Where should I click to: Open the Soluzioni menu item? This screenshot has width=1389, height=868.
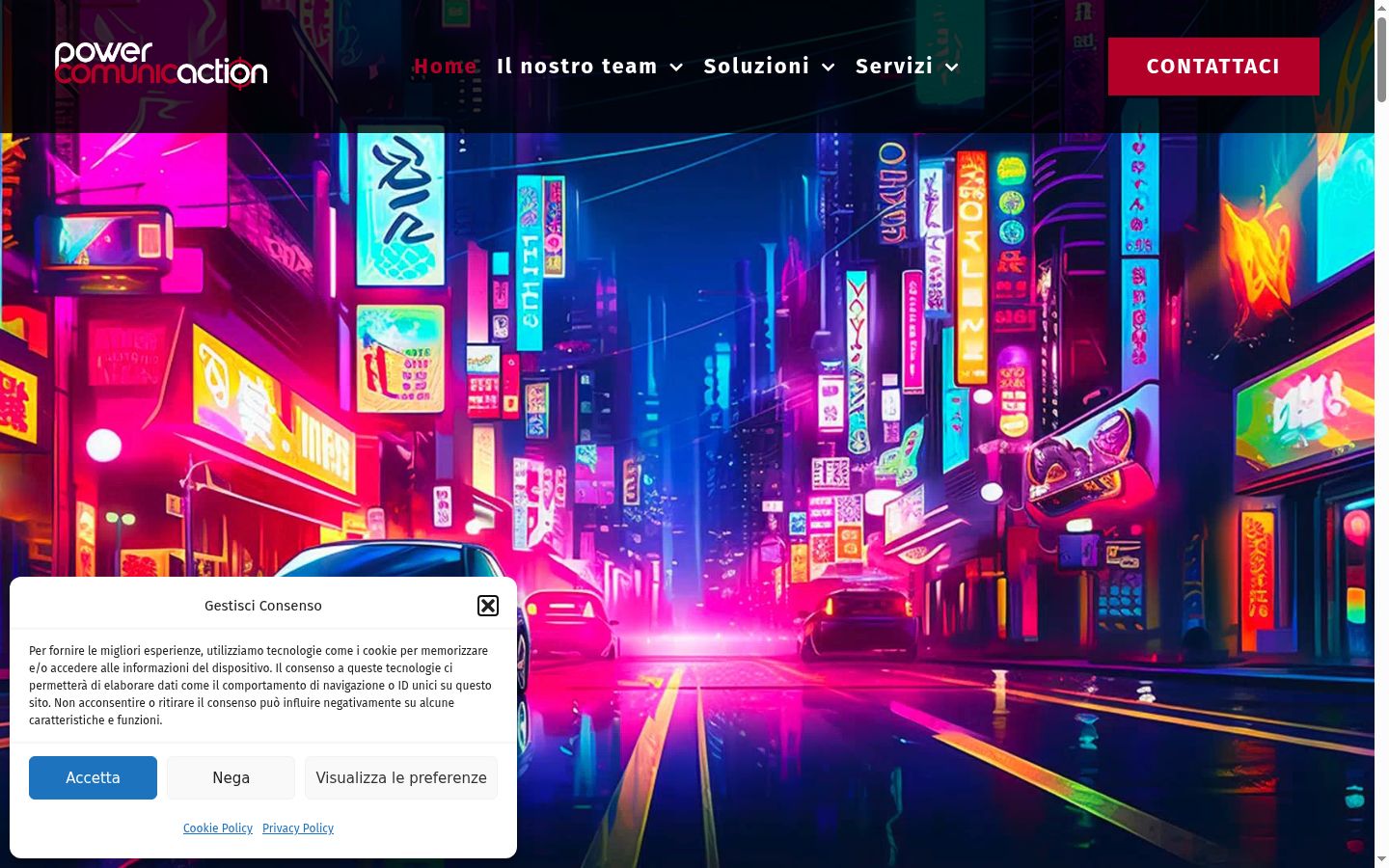756,66
